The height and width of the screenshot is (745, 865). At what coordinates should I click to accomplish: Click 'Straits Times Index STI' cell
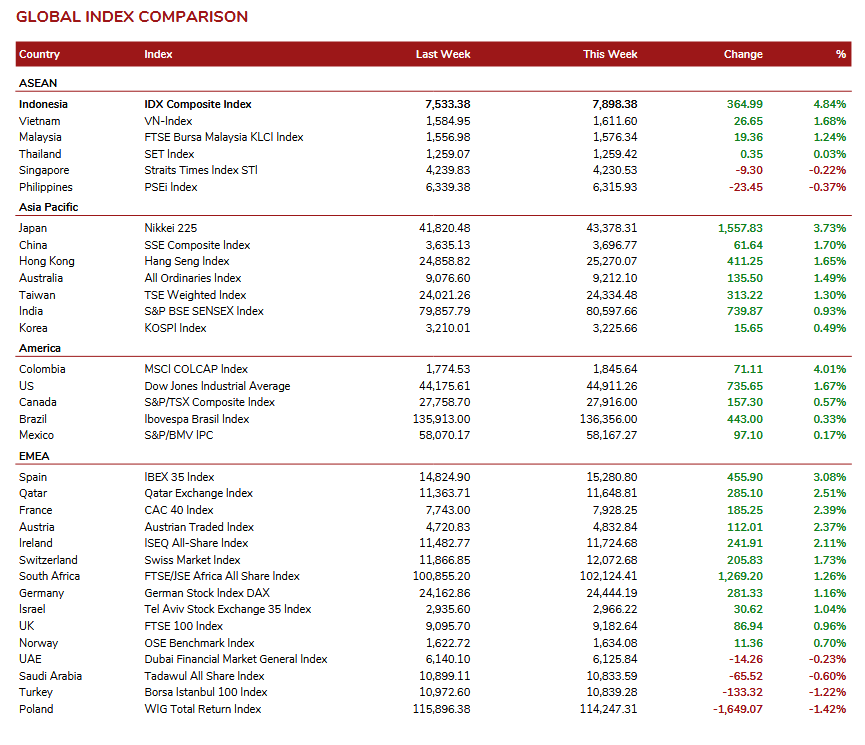click(201, 170)
